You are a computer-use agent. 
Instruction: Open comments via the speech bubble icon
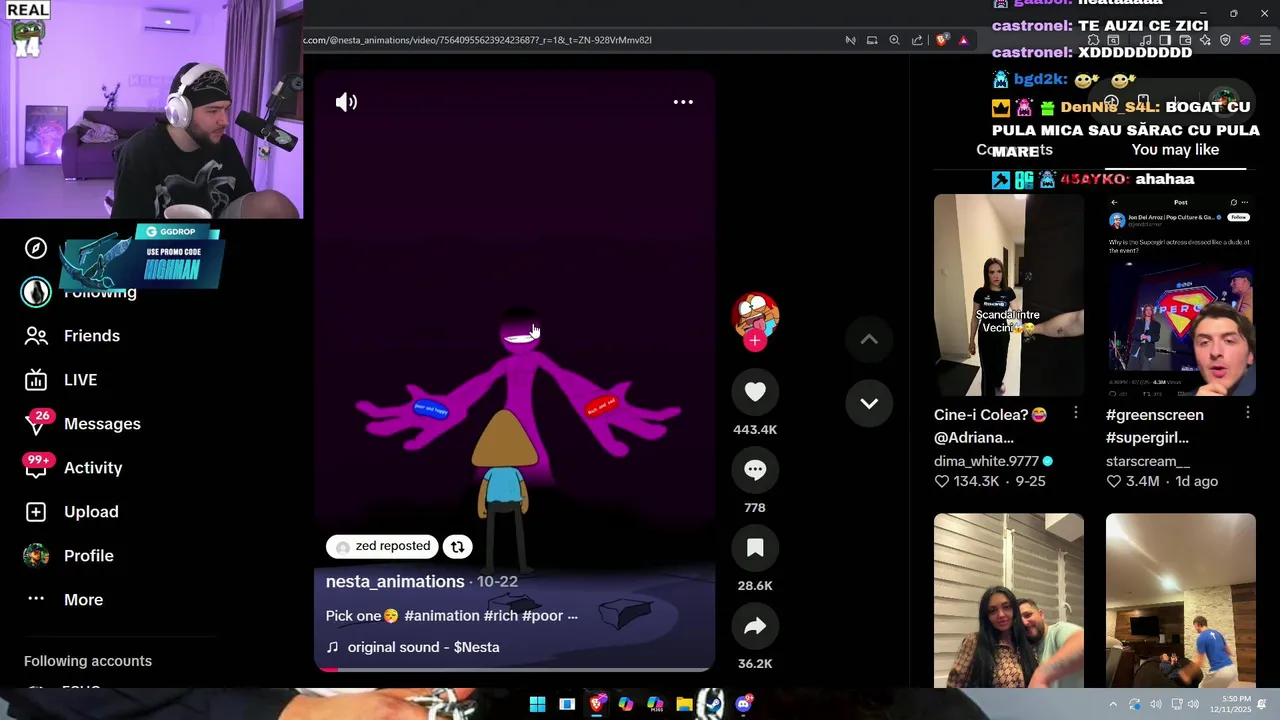point(755,470)
